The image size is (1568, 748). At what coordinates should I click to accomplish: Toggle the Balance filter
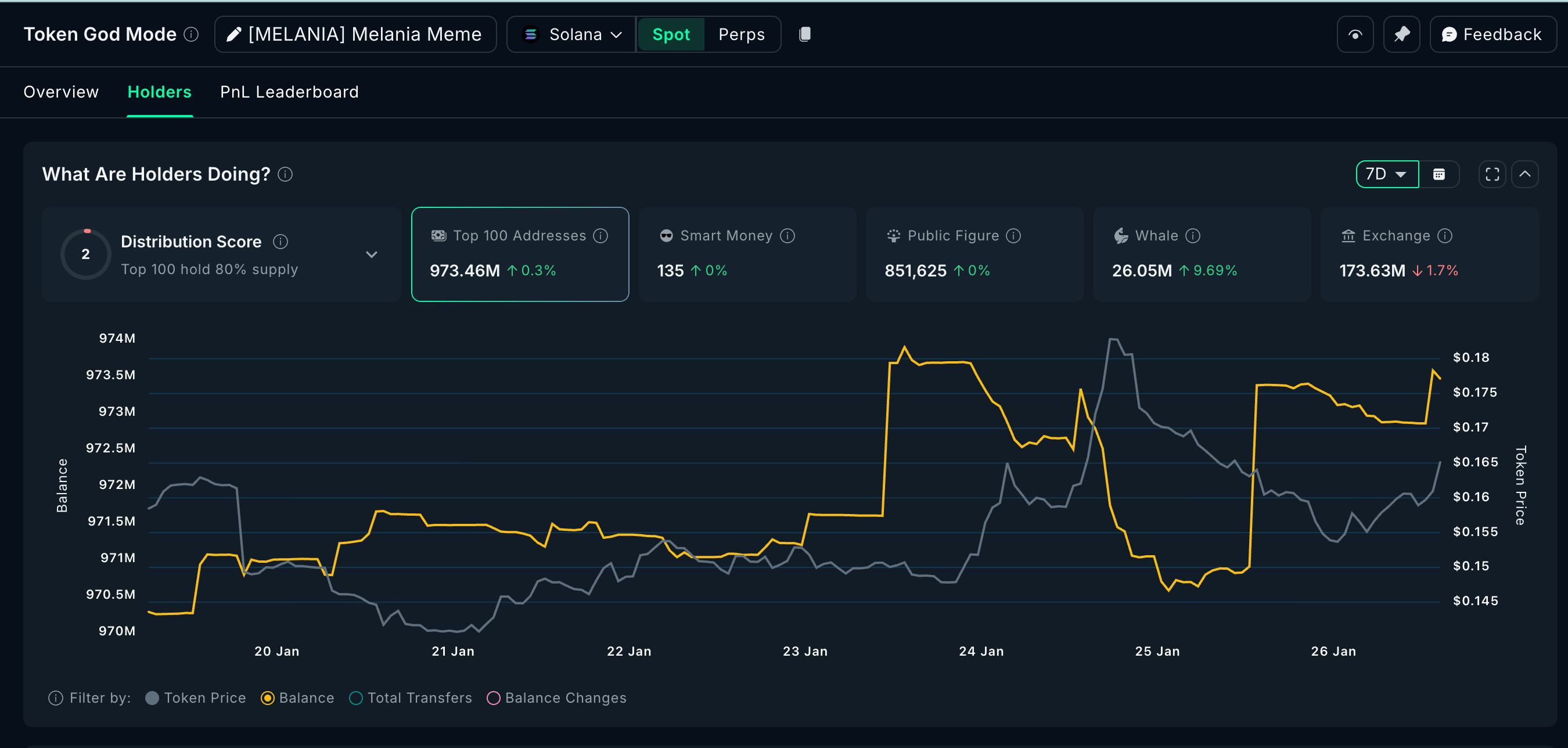click(297, 697)
